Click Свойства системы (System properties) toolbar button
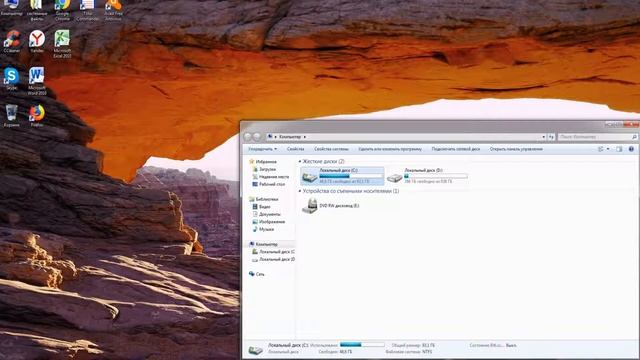 [x=331, y=149]
